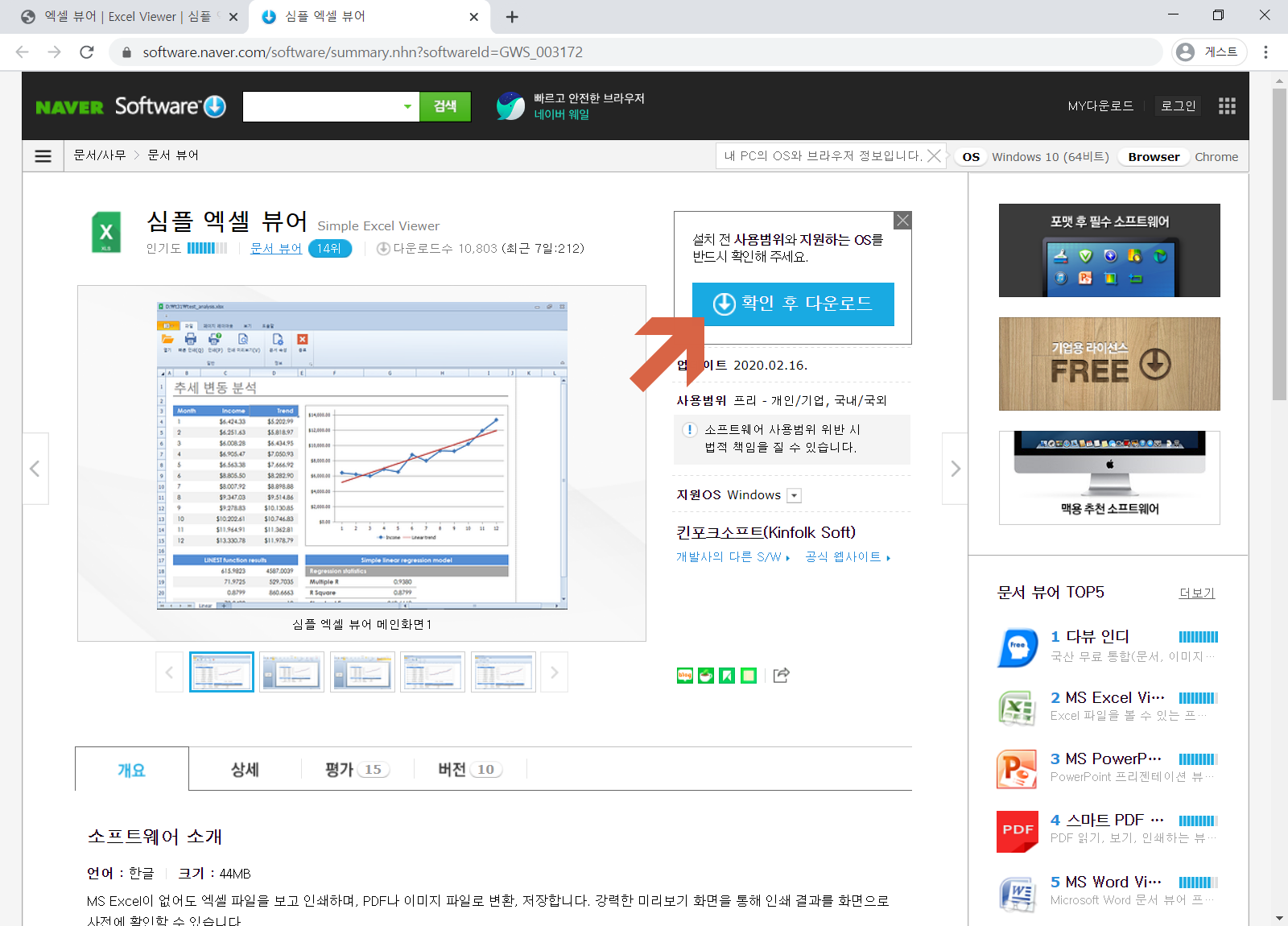Screen dimensions: 1288x926
Task: Open 개발사의 다른 S/W link
Action: point(733,557)
